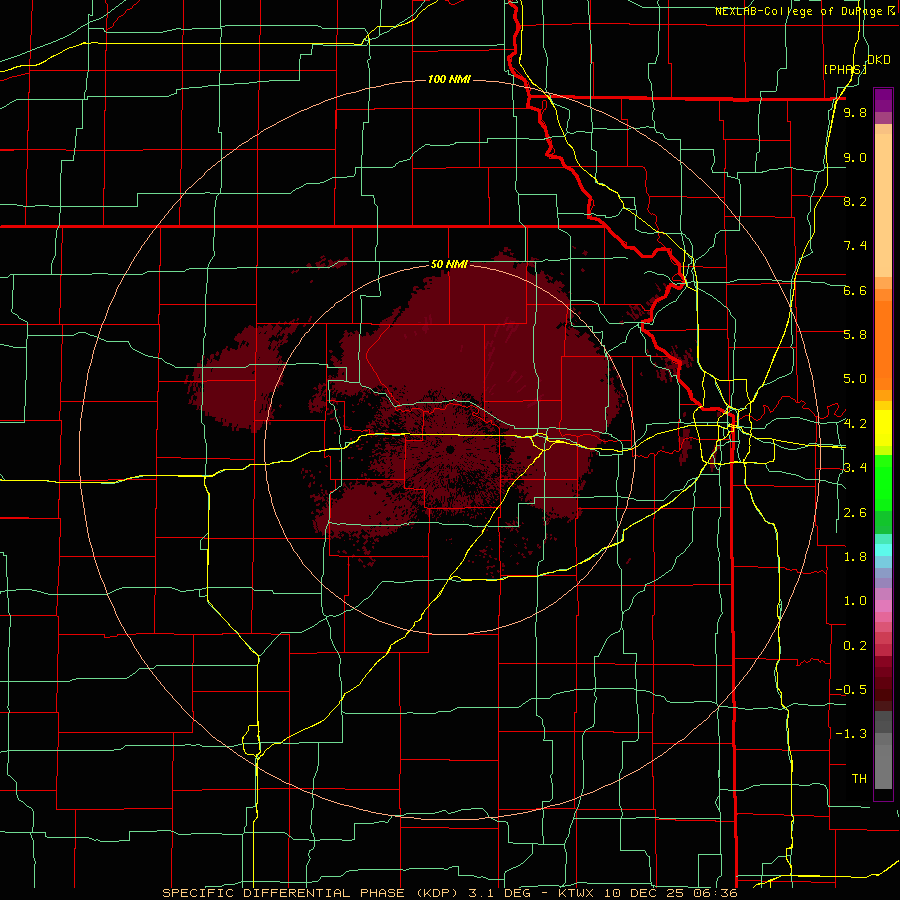This screenshot has width=900, height=900.
Task: Click the 1.8 value on the scale
Action: [855, 557]
